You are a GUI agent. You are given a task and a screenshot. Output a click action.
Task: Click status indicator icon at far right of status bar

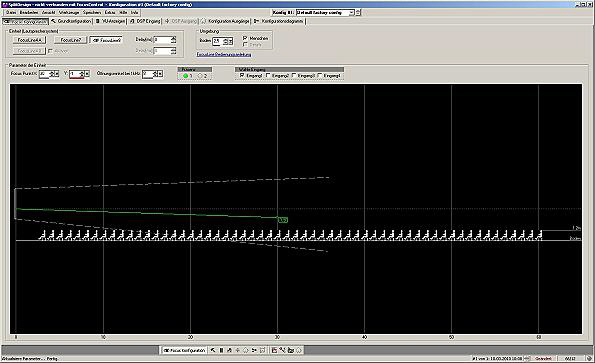589,358
